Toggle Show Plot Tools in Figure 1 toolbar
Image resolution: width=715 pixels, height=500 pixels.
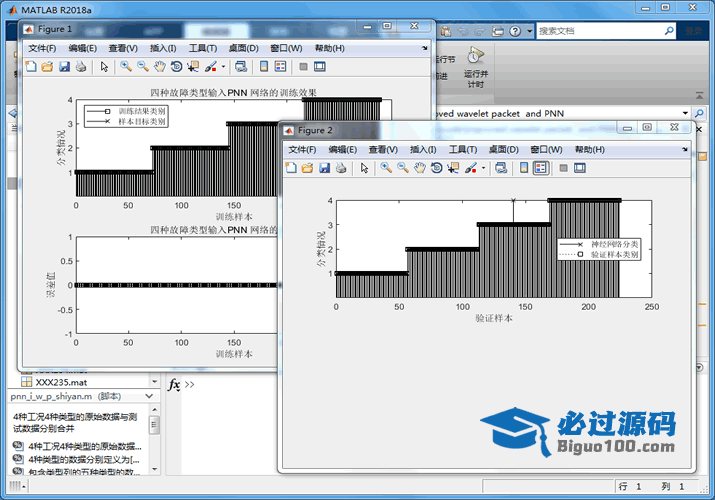tap(320, 67)
